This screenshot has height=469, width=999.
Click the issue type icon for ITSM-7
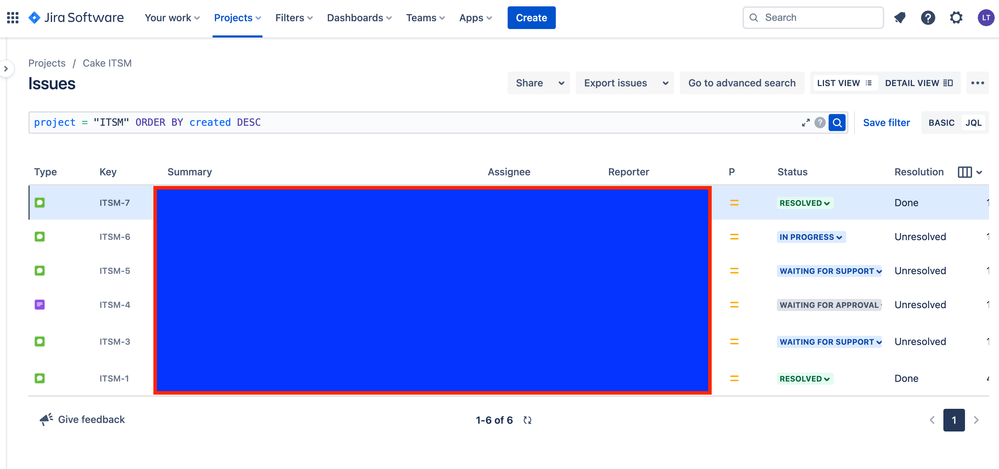40,203
